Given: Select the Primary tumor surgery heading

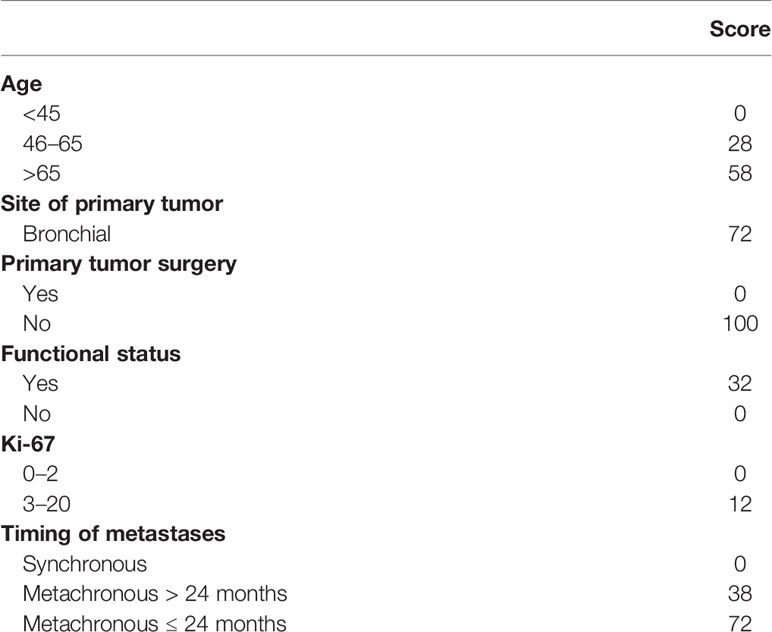Looking at the screenshot, I should (119, 264).
